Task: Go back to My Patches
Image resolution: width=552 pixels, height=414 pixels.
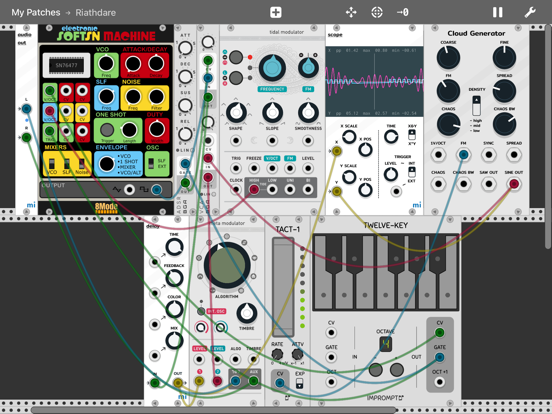Action: (x=36, y=13)
